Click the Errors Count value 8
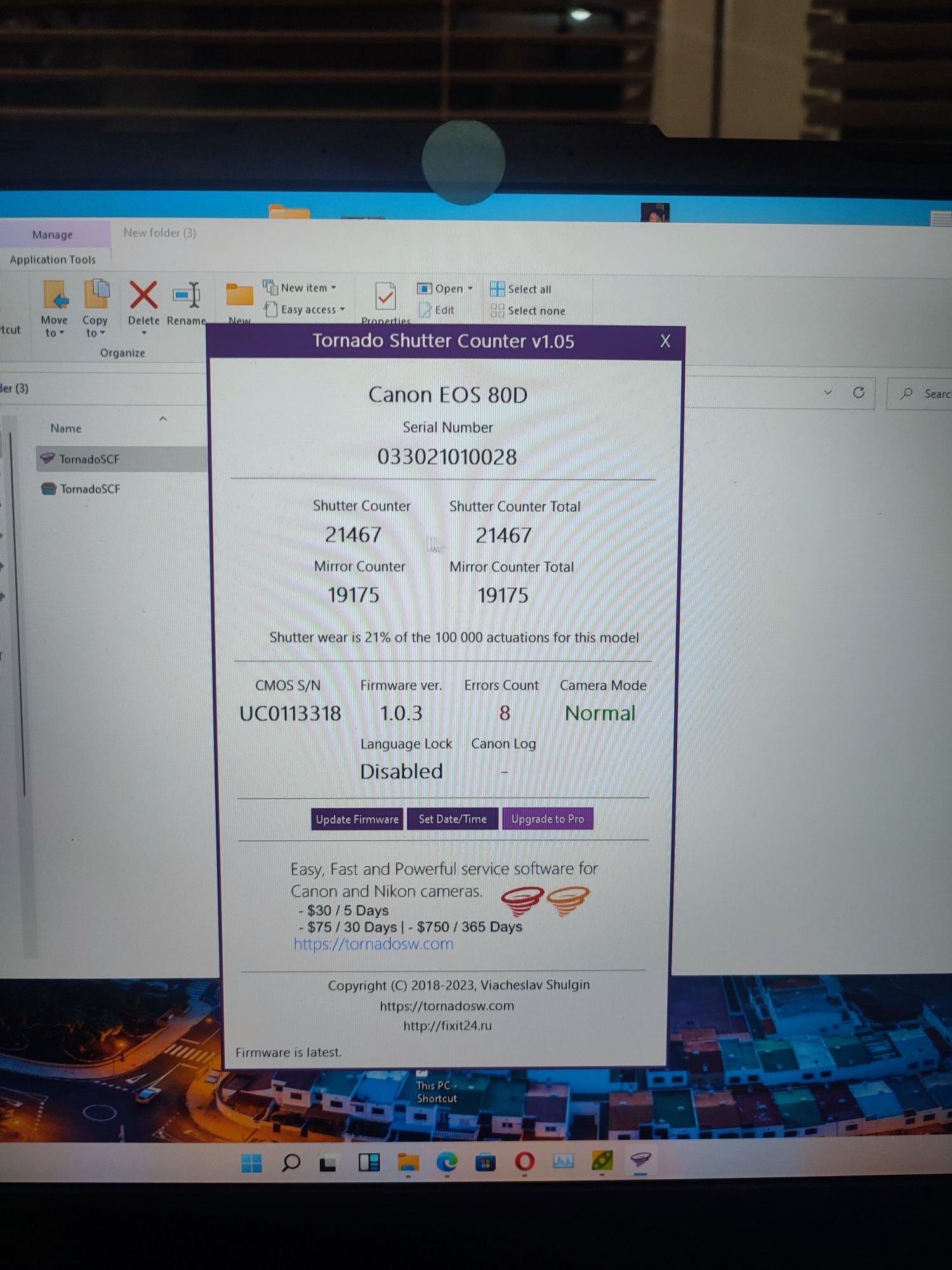 (505, 713)
